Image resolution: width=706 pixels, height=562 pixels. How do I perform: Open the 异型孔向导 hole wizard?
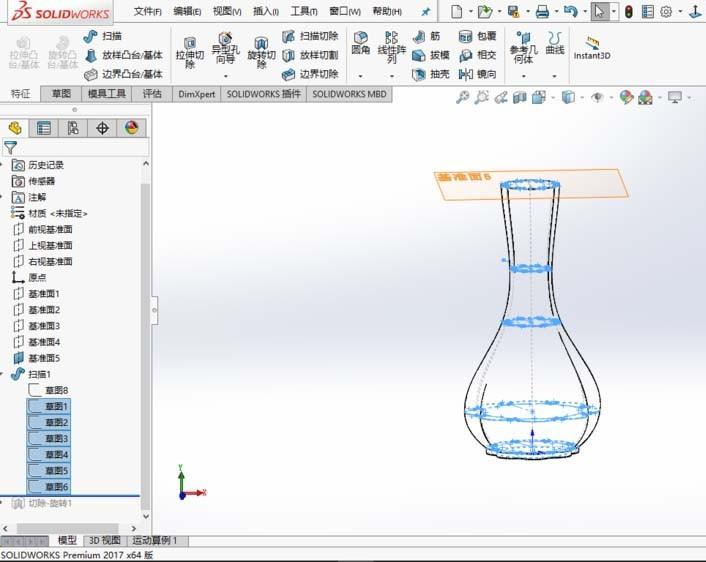226,49
